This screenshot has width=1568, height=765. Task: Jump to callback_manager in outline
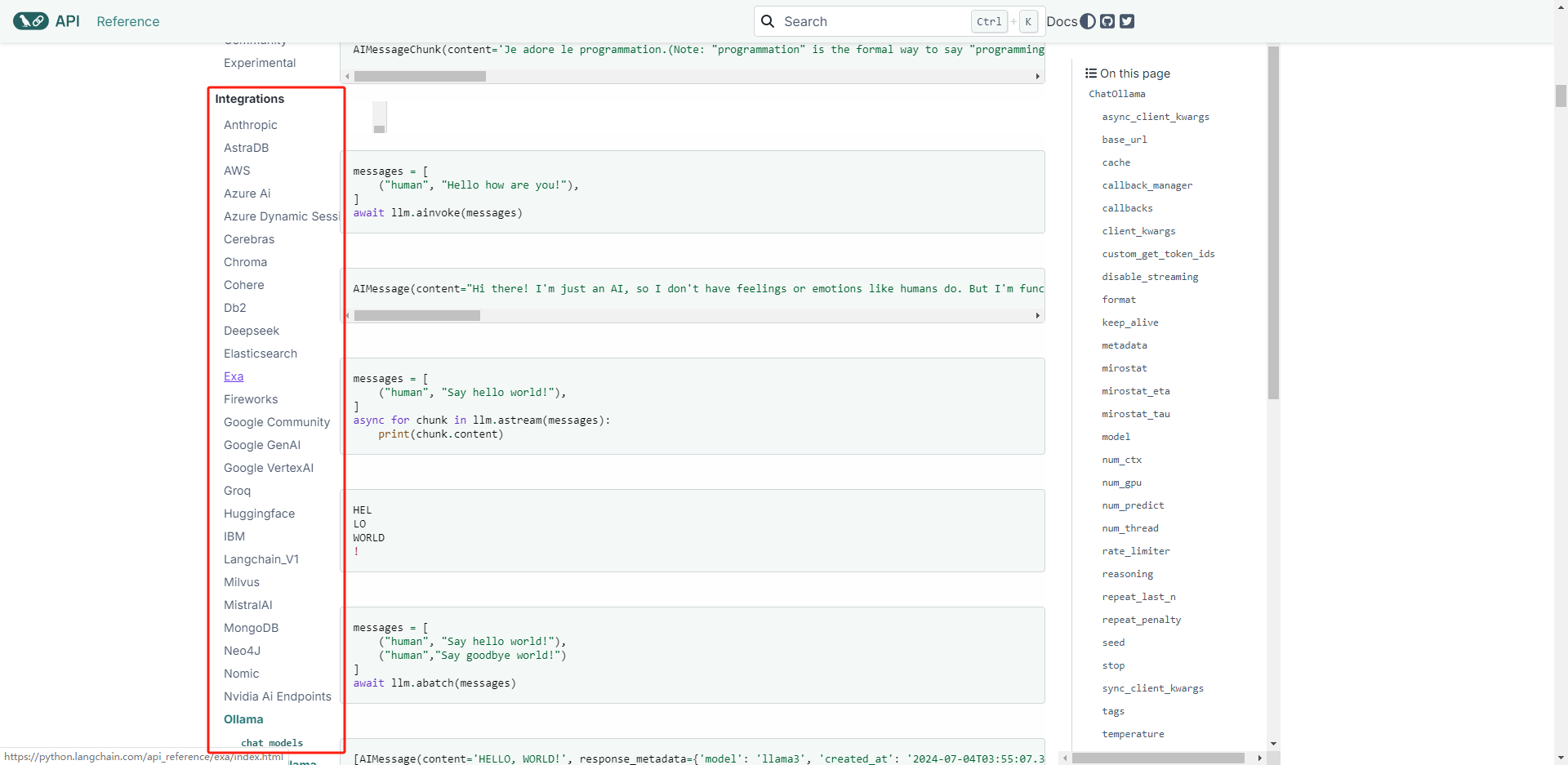pos(1147,185)
